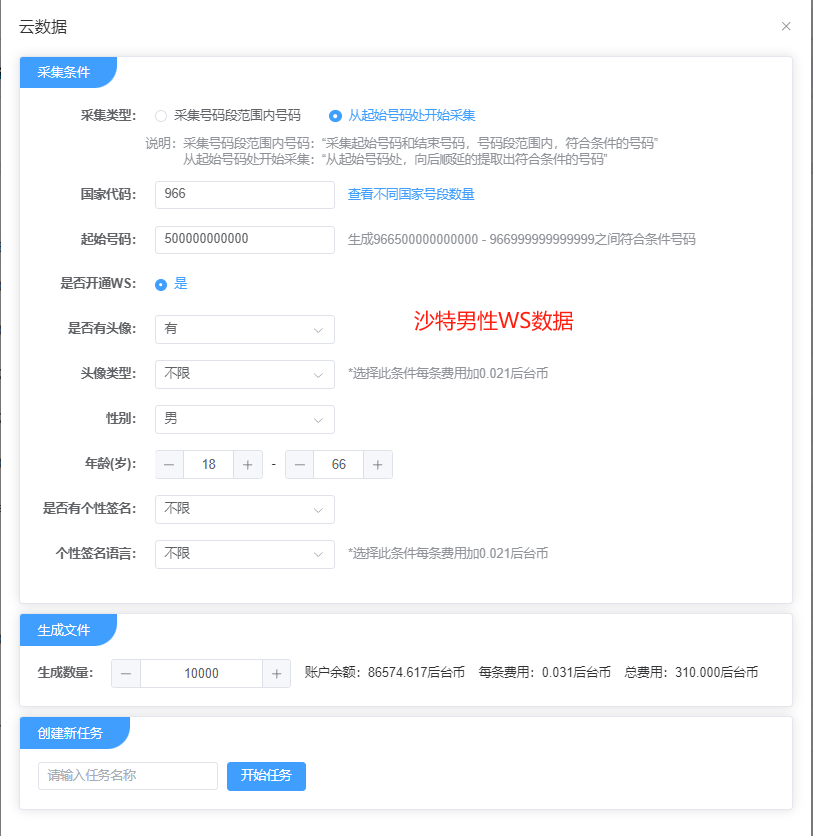This screenshot has width=813, height=836.
Task: Click the 账户余额 86574.617后台币 text
Action: (384, 672)
